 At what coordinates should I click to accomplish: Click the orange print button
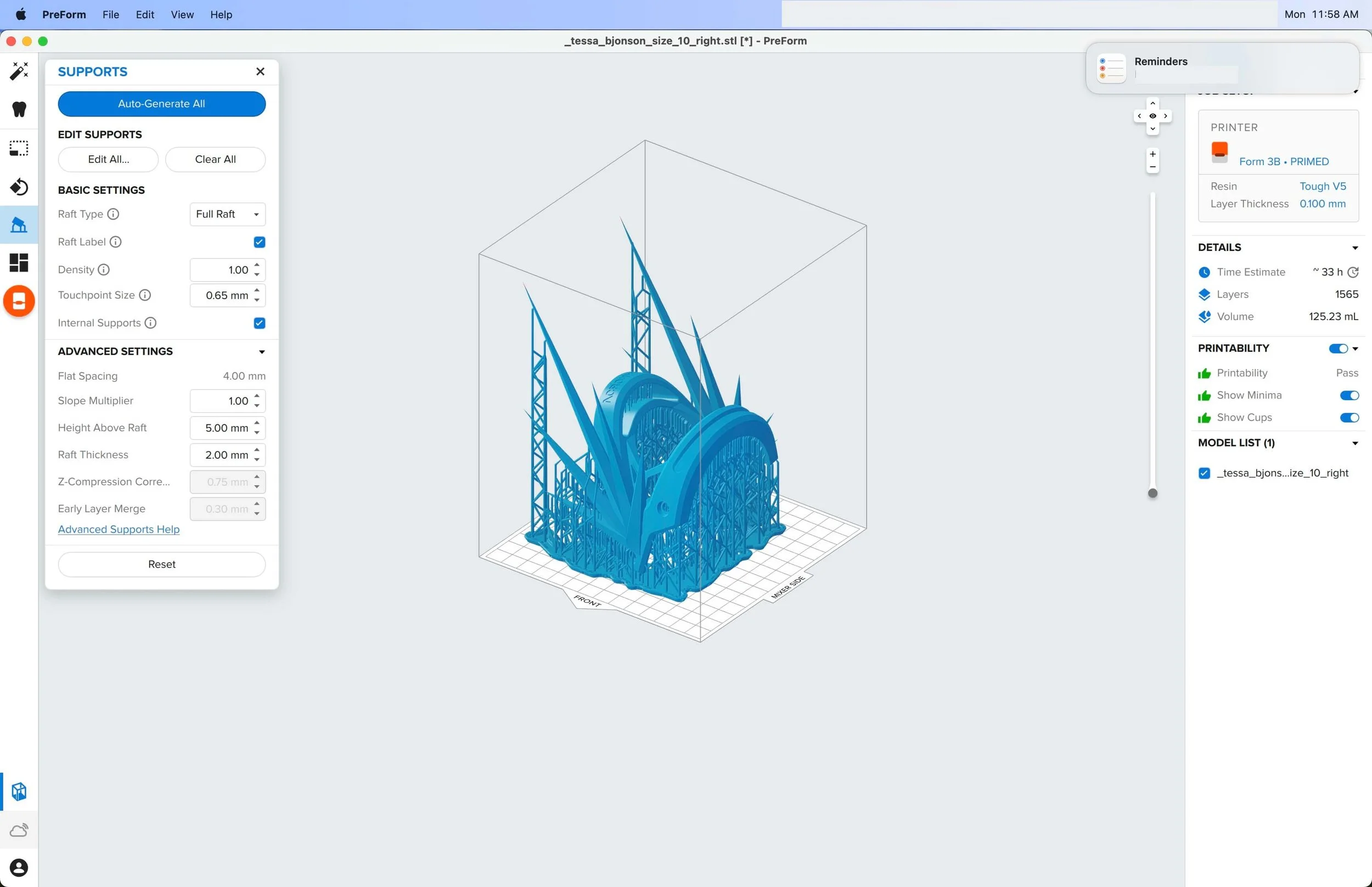(19, 301)
